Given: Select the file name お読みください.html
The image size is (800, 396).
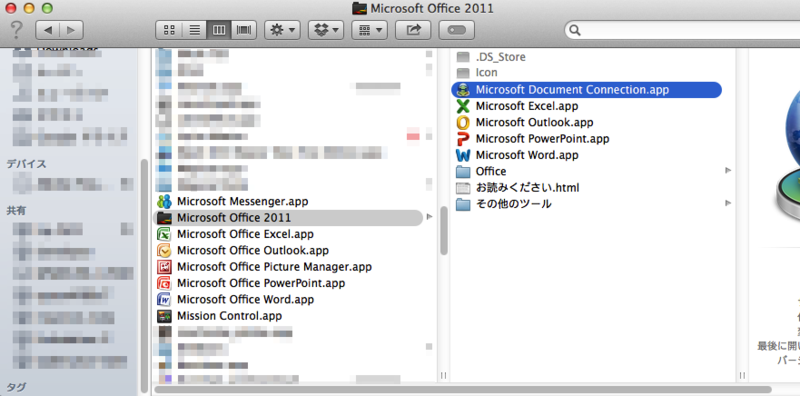Looking at the screenshot, I should point(528,188).
